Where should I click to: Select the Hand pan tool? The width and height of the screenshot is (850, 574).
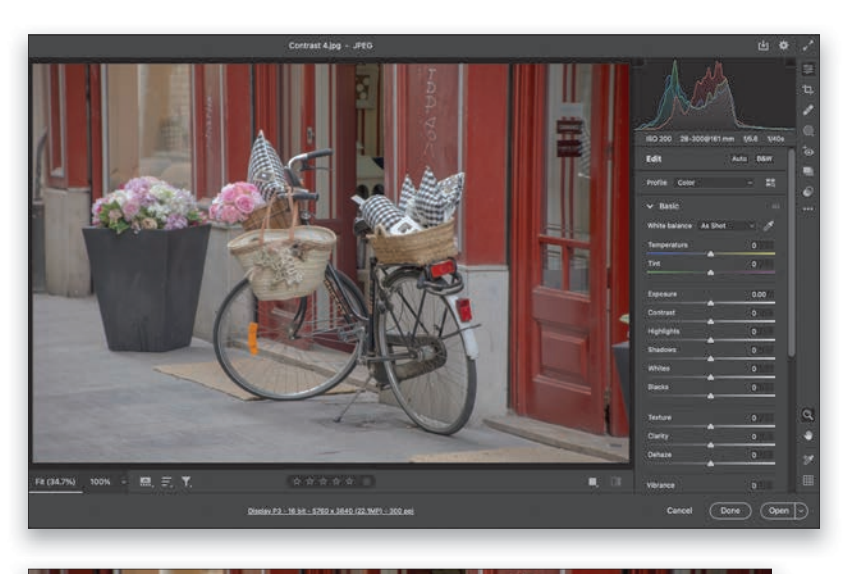pos(808,436)
